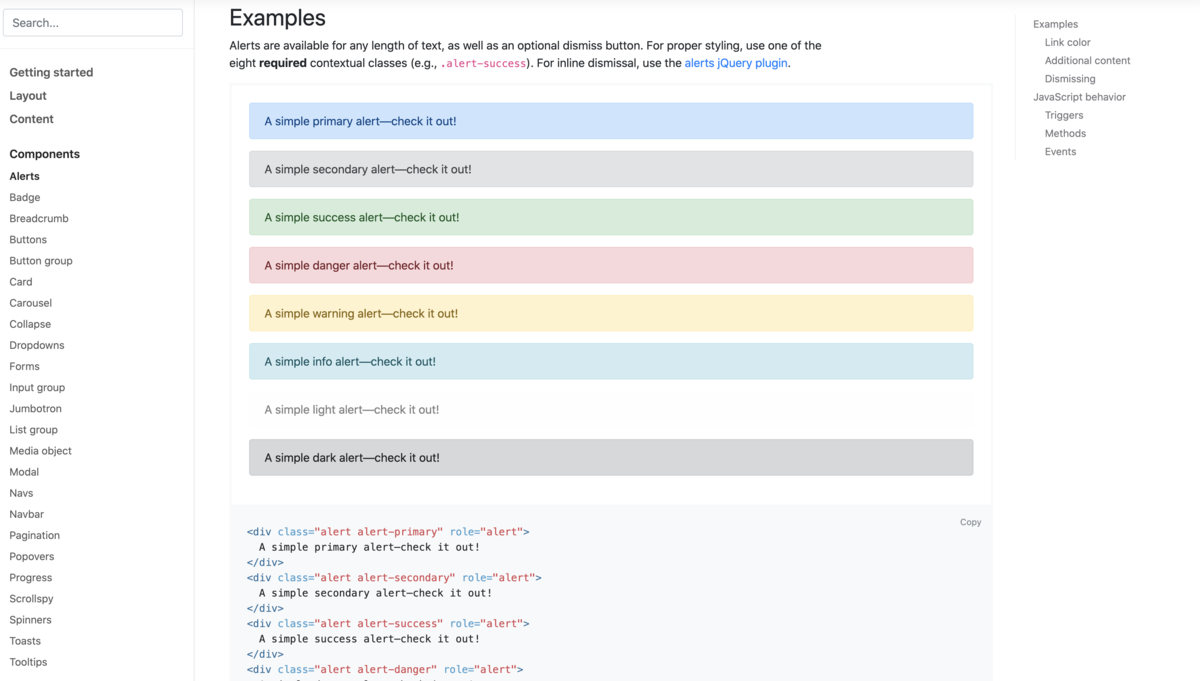Jump to Events section

coord(1060,151)
